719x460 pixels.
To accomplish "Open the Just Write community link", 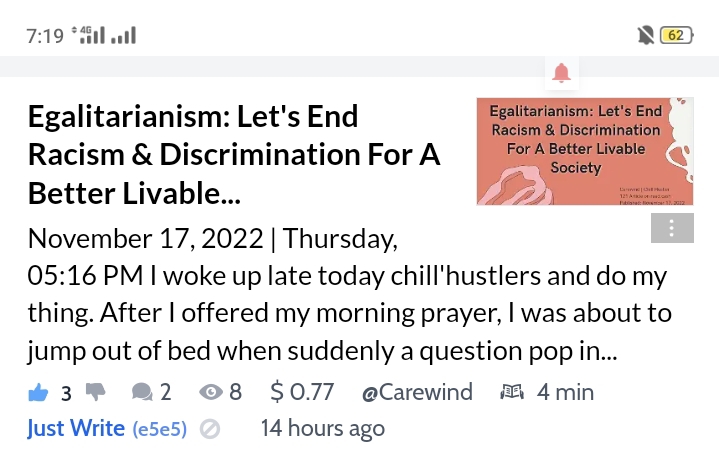I will [76, 428].
